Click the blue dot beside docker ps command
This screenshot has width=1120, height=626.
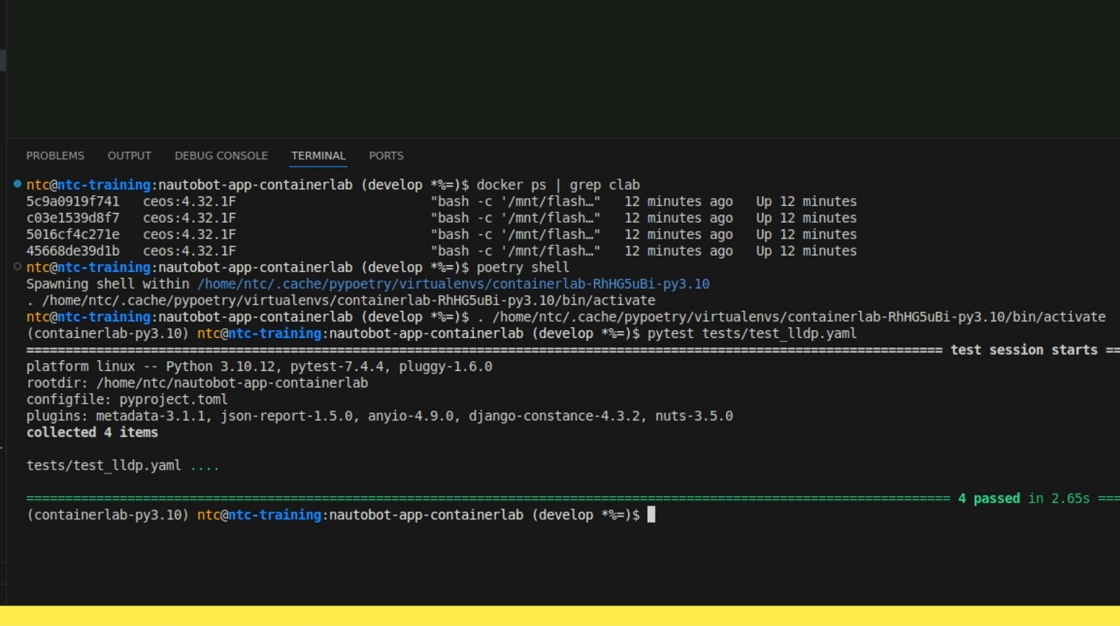(x=17, y=184)
